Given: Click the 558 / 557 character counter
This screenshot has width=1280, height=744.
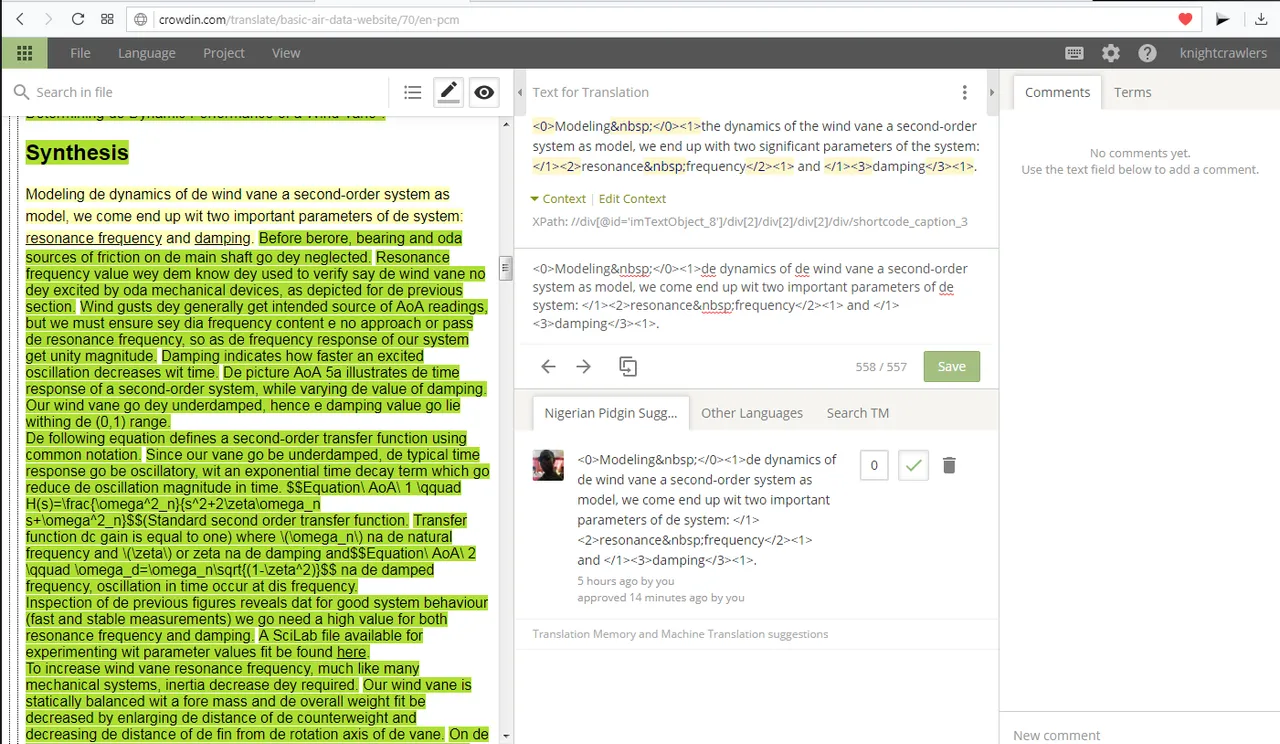Looking at the screenshot, I should click(x=881, y=367).
